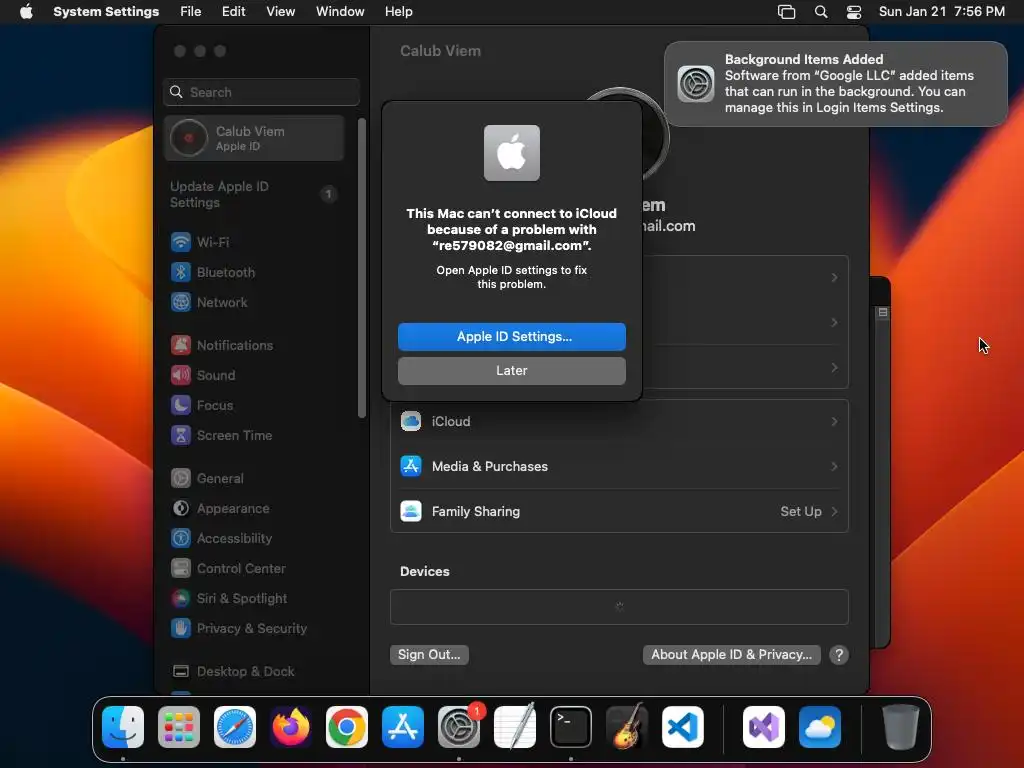The width and height of the screenshot is (1024, 768).
Task: Open the iCloud row
Action: pos(619,422)
